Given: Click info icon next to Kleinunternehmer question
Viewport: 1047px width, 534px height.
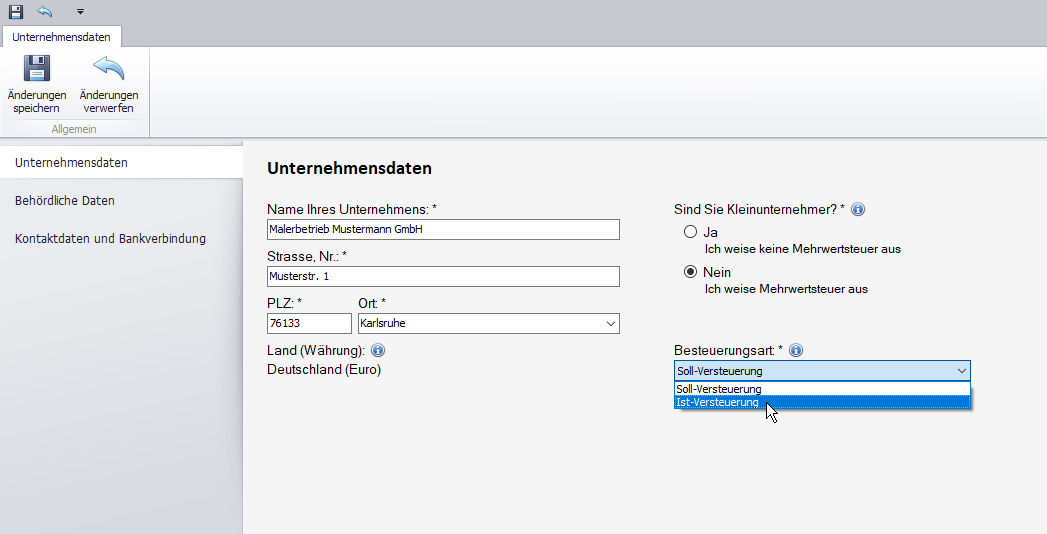Looking at the screenshot, I should point(857,210).
